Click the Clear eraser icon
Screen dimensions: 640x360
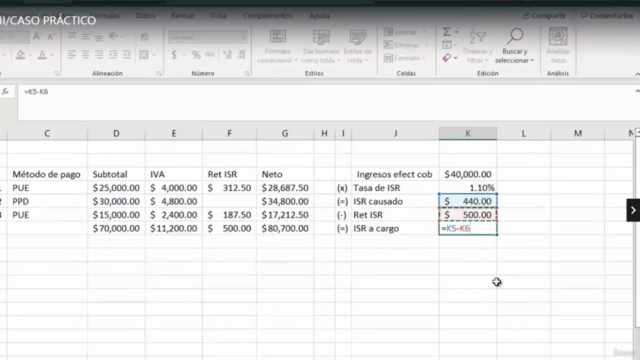pyautogui.click(x=447, y=58)
